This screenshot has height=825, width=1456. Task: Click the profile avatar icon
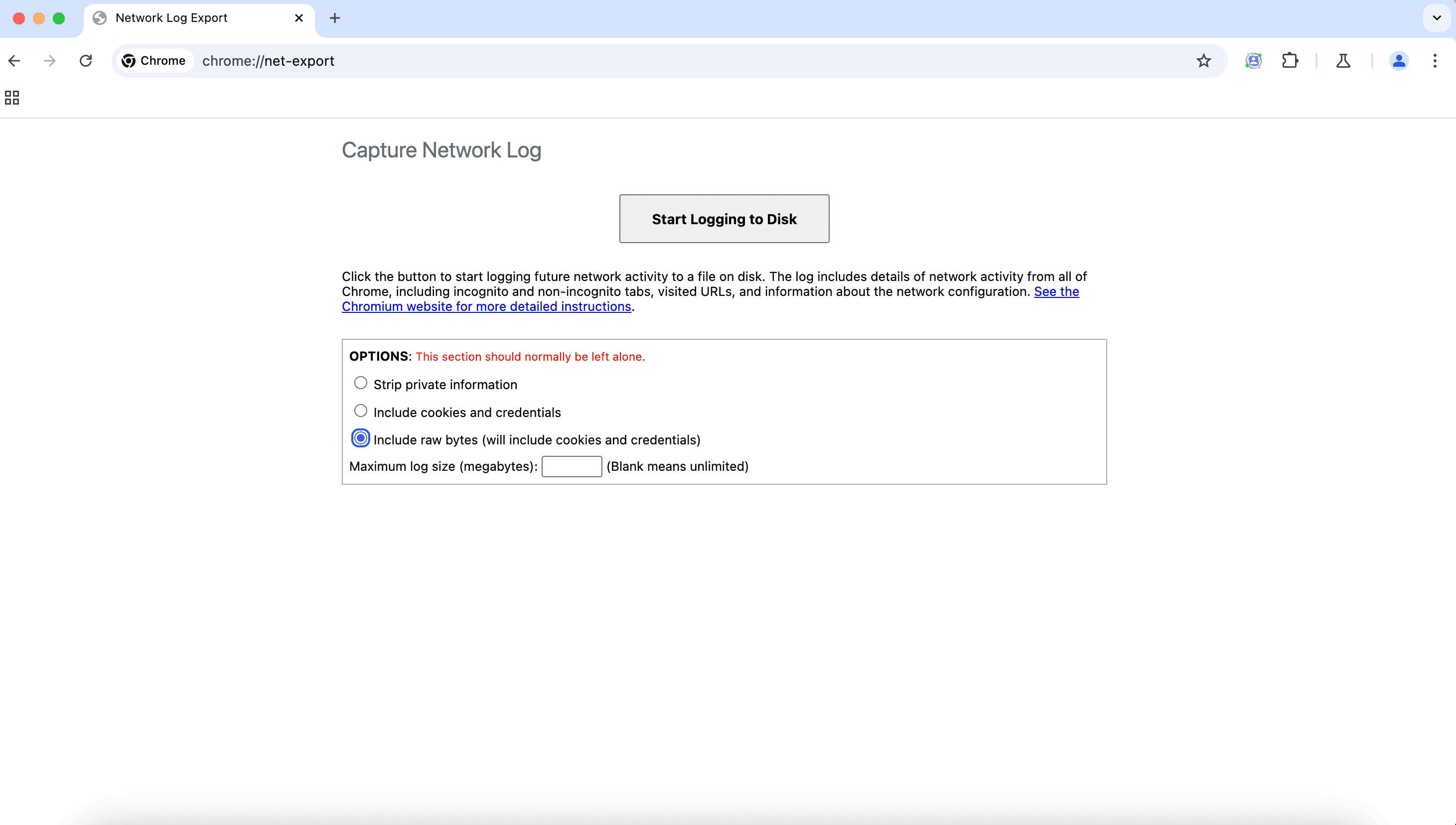1398,61
